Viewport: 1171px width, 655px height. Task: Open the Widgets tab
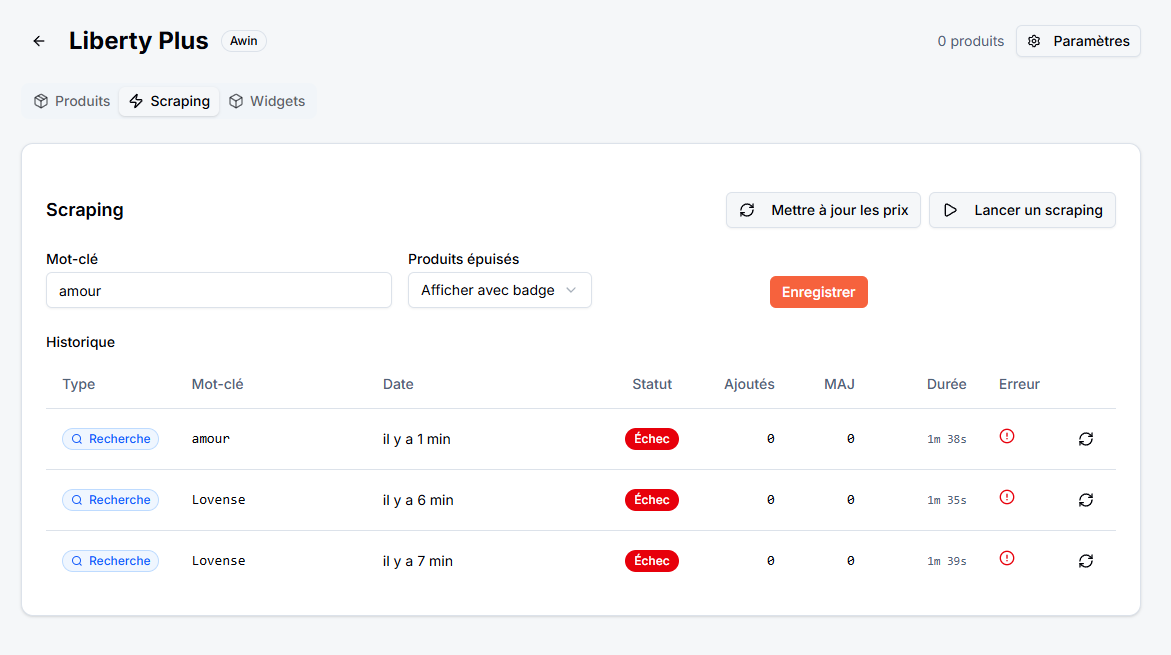[x=267, y=101]
